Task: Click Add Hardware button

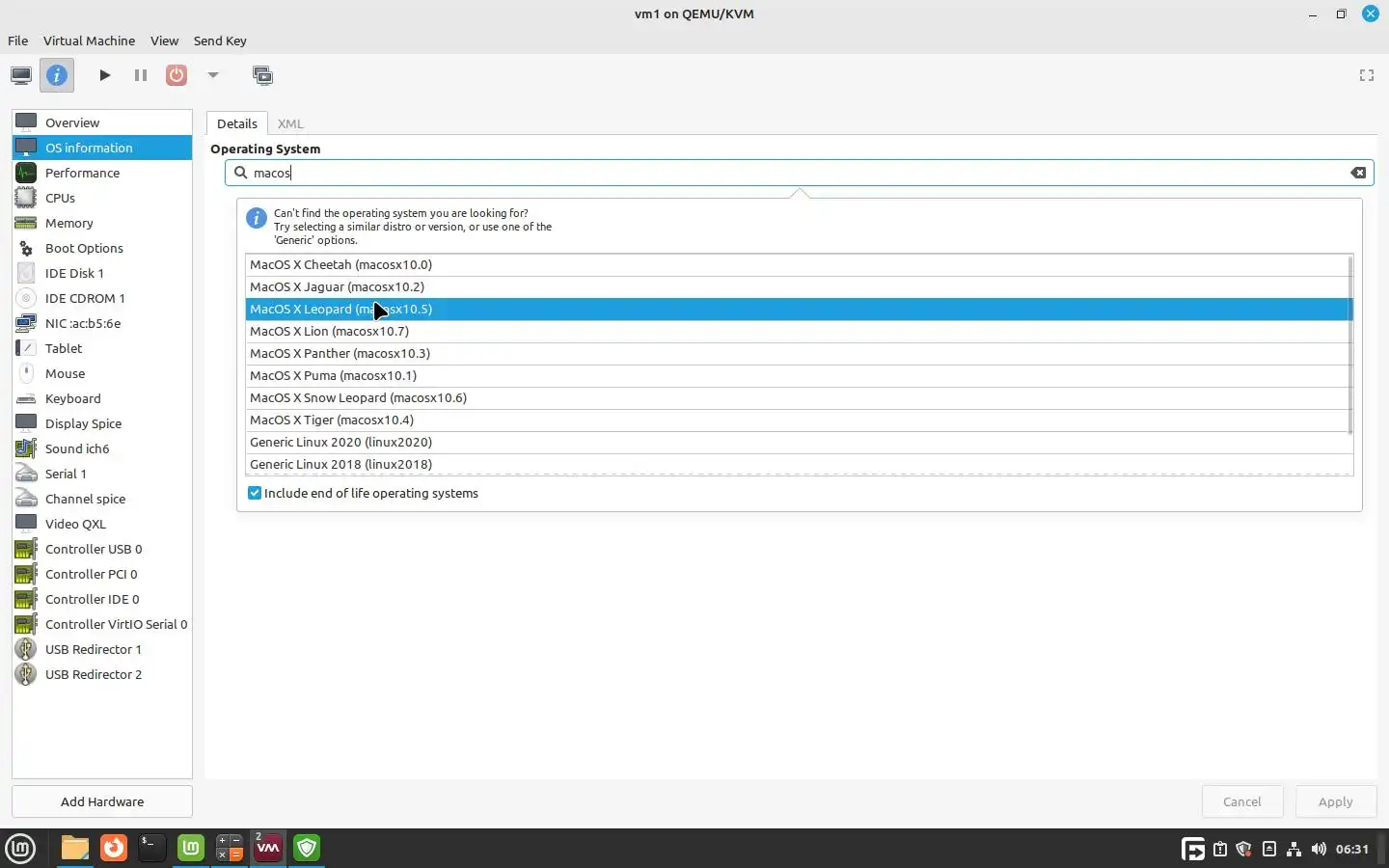Action: coord(102,801)
